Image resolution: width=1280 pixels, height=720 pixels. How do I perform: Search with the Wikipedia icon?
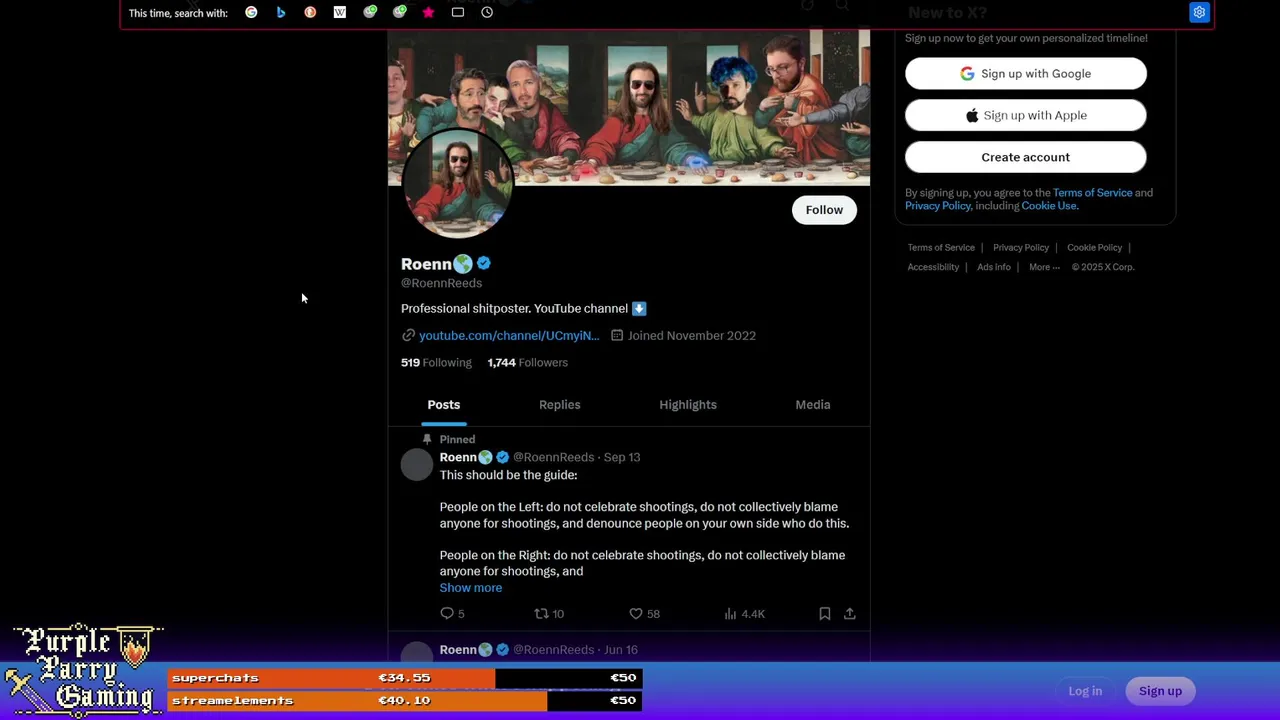(x=340, y=12)
